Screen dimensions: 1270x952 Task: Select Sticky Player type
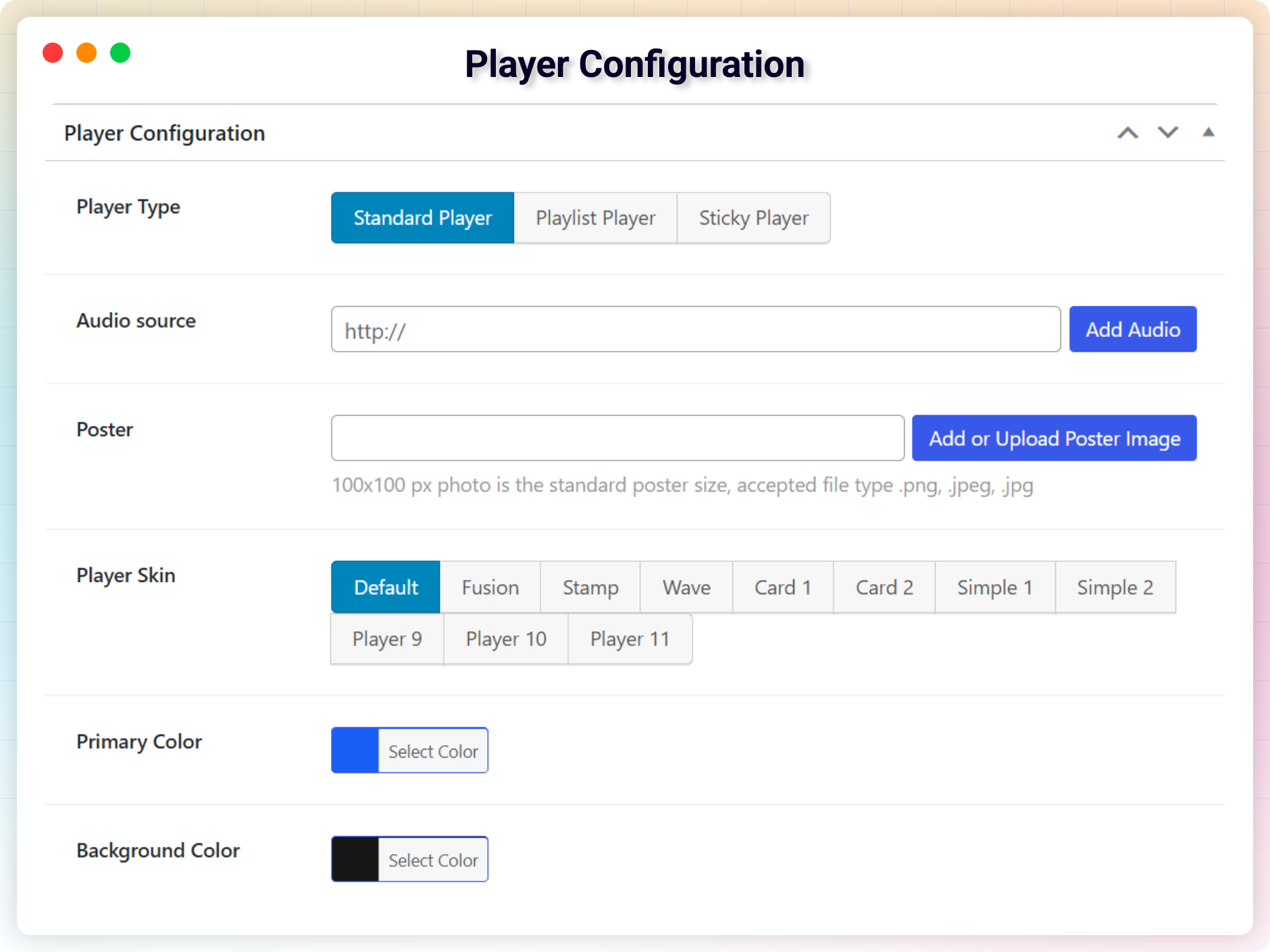[x=754, y=218]
